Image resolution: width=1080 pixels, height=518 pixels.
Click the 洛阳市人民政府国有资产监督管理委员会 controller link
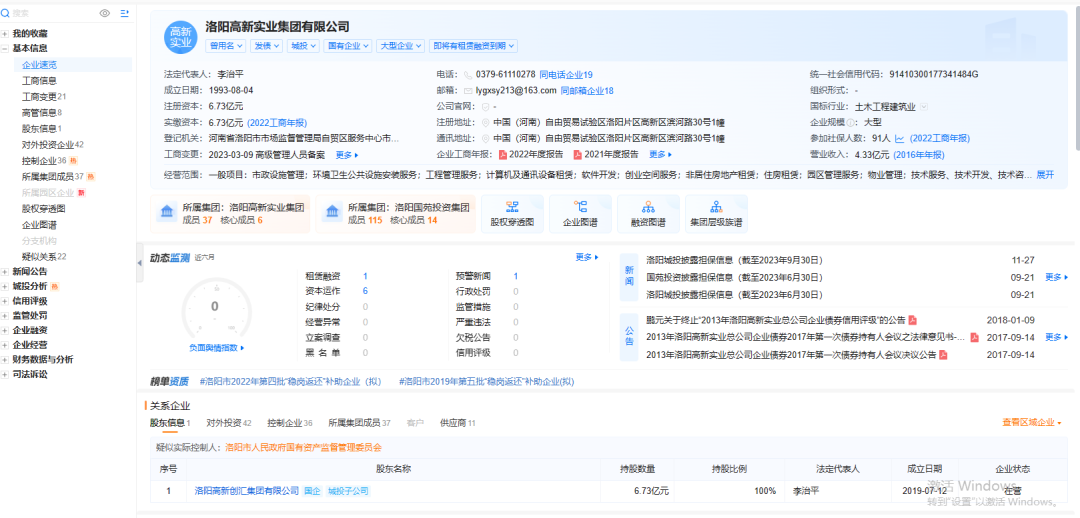[303, 448]
